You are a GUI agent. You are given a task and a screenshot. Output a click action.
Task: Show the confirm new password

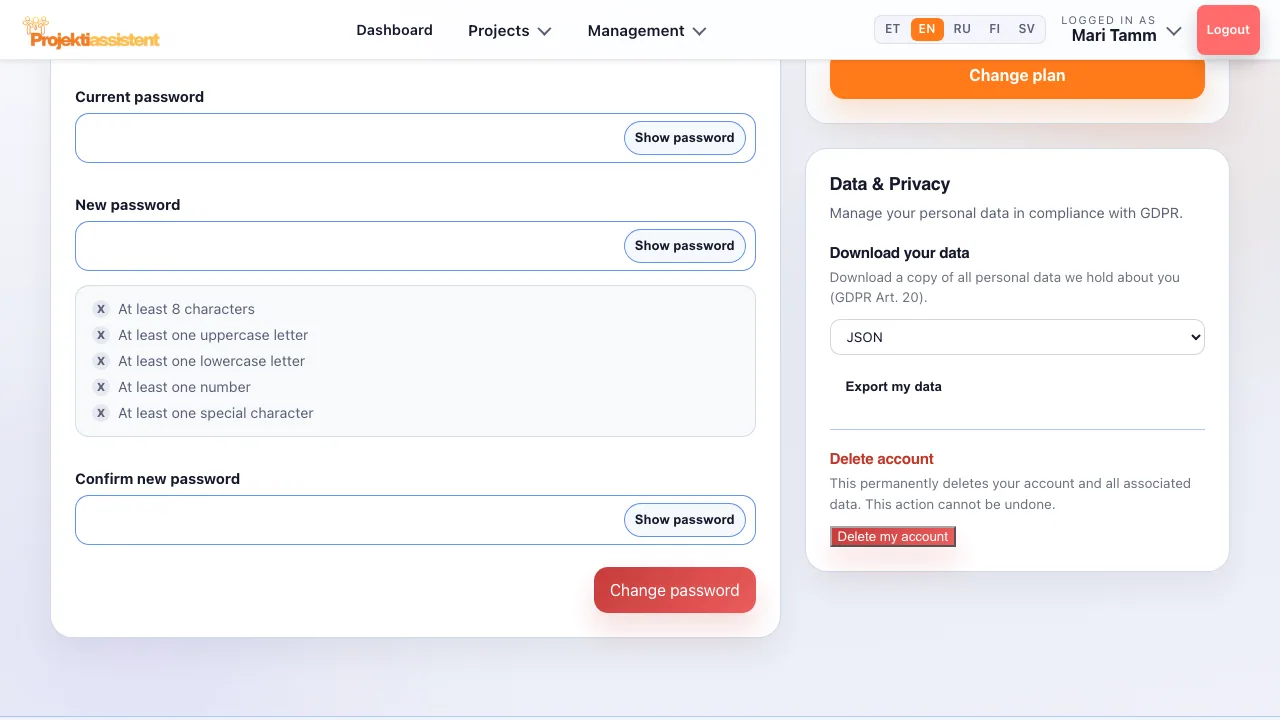point(685,520)
